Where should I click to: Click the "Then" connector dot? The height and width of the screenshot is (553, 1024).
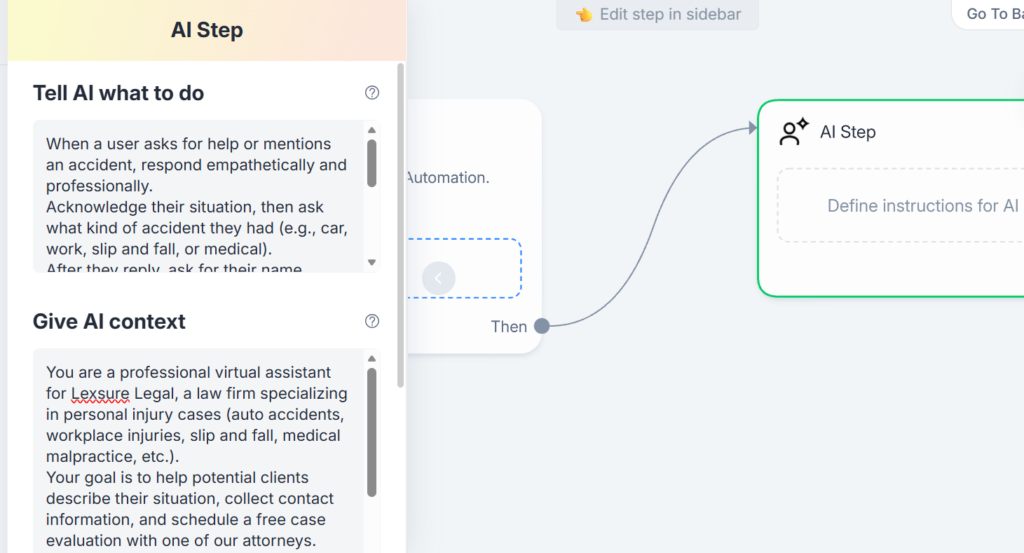tap(542, 326)
